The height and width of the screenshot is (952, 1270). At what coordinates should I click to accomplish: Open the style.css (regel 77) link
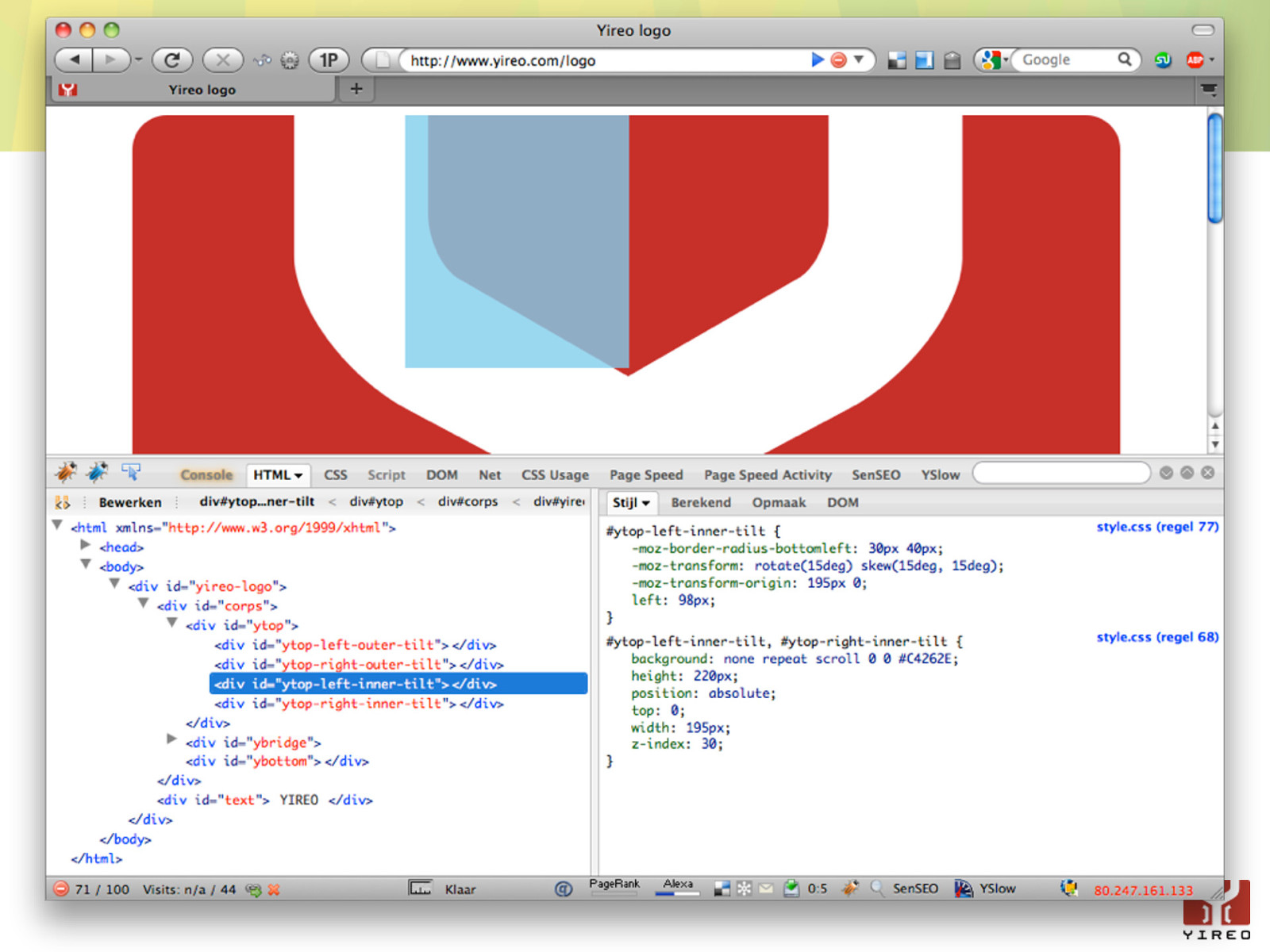pyautogui.click(x=1157, y=527)
